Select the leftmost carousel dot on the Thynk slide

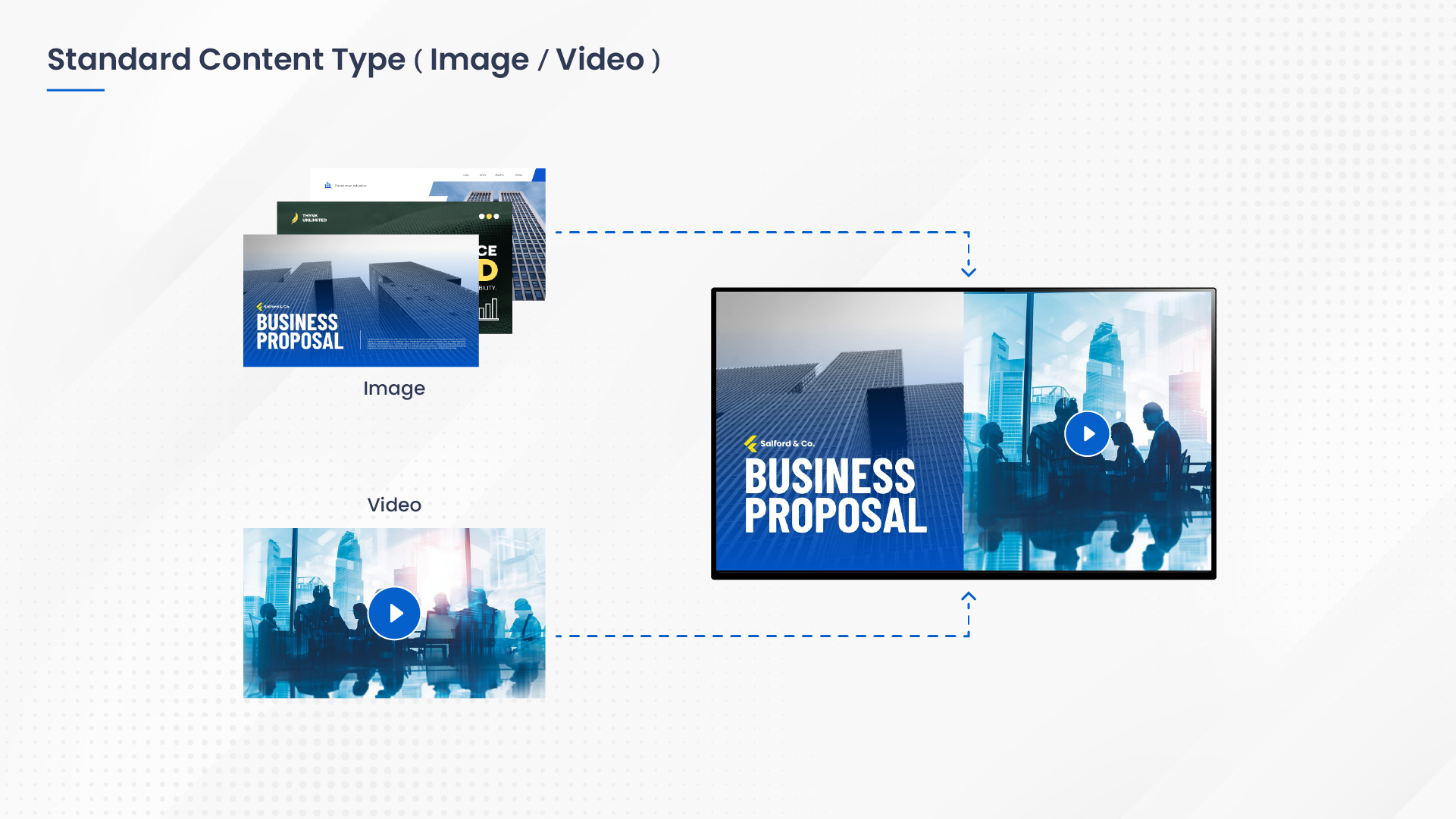click(482, 216)
